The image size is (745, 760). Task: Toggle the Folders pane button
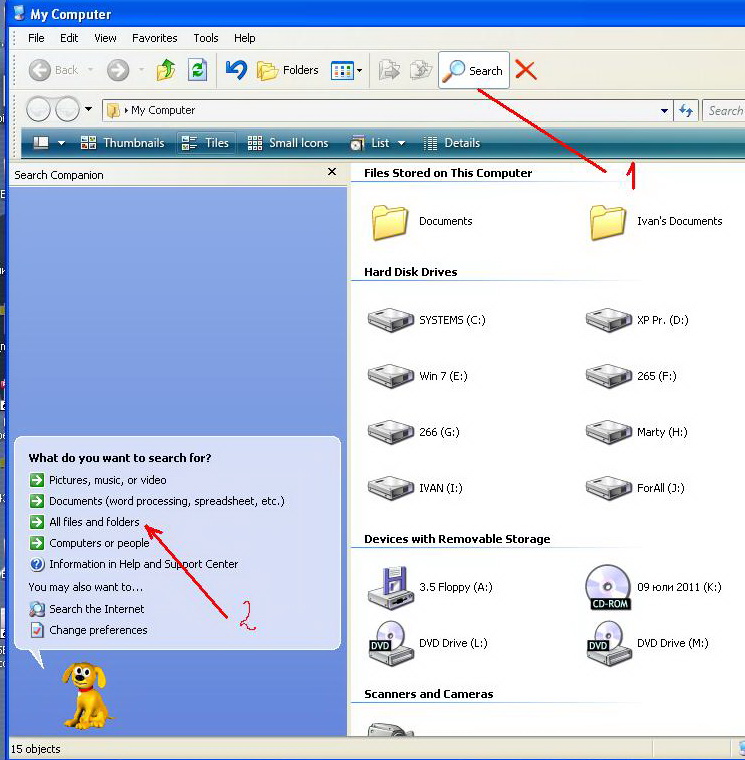pos(288,70)
